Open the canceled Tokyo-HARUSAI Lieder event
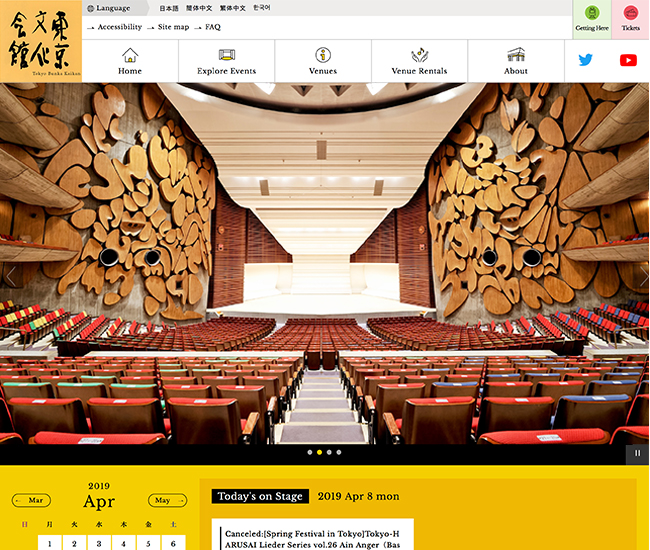This screenshot has height=550, width=650. click(x=313, y=539)
